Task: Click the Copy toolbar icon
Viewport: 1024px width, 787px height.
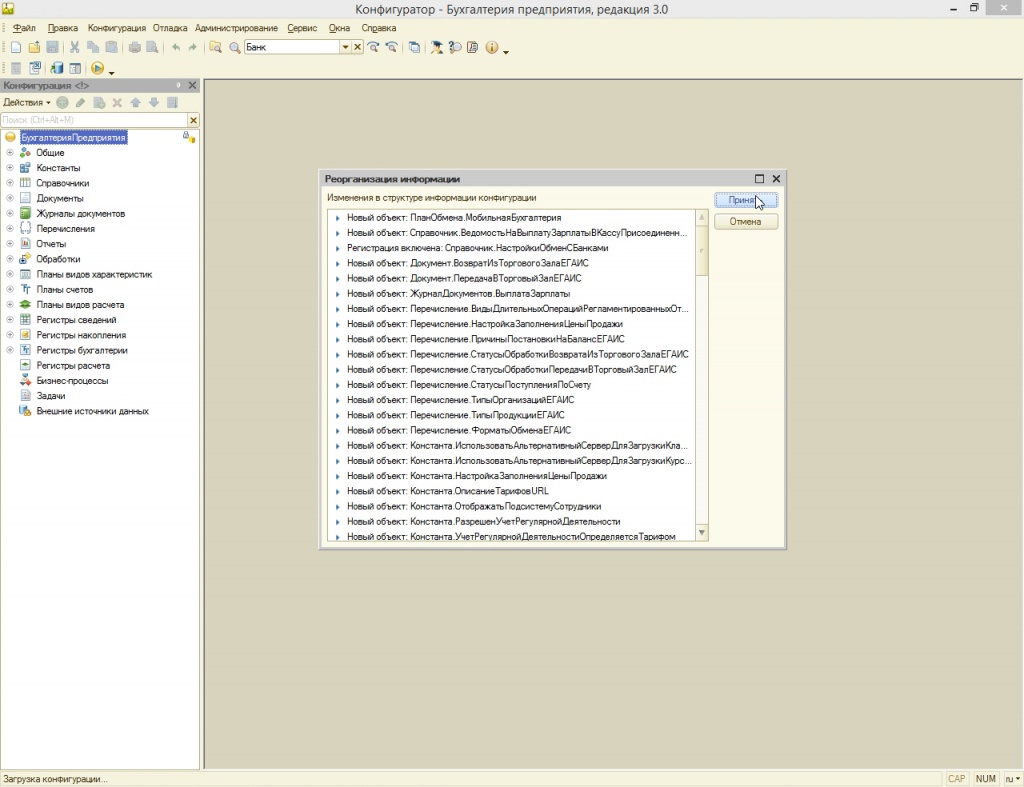Action: 93,47
